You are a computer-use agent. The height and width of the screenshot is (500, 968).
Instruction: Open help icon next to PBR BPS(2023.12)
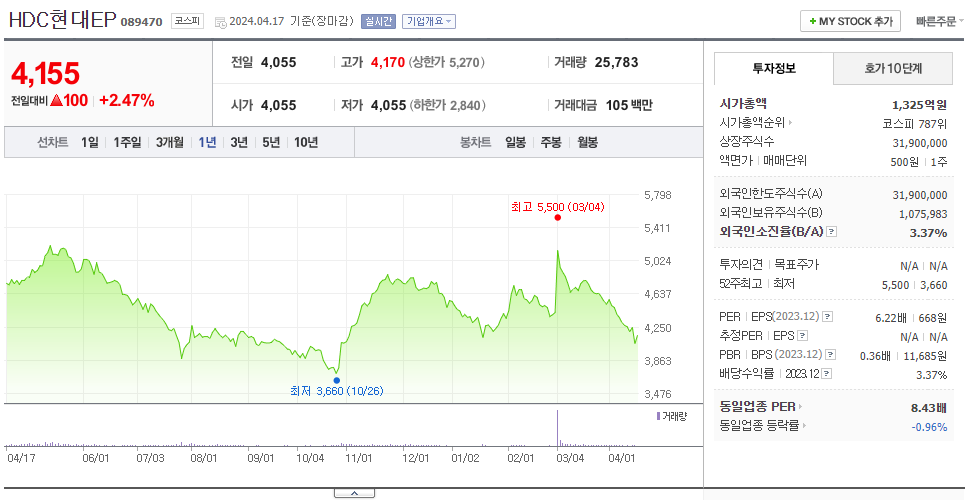pyautogui.click(x=831, y=355)
